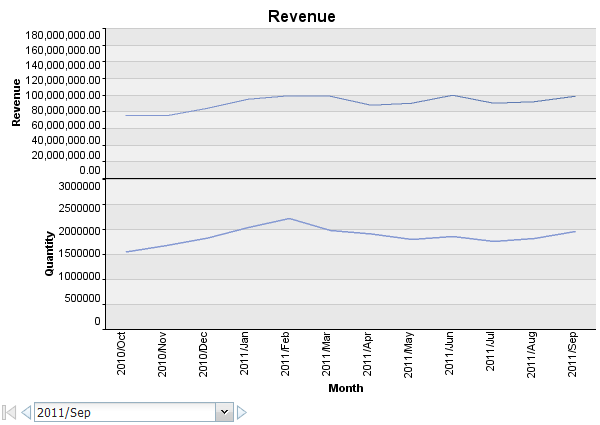Select the 2011/May axis label
The height and width of the screenshot is (425, 600).
(x=408, y=355)
